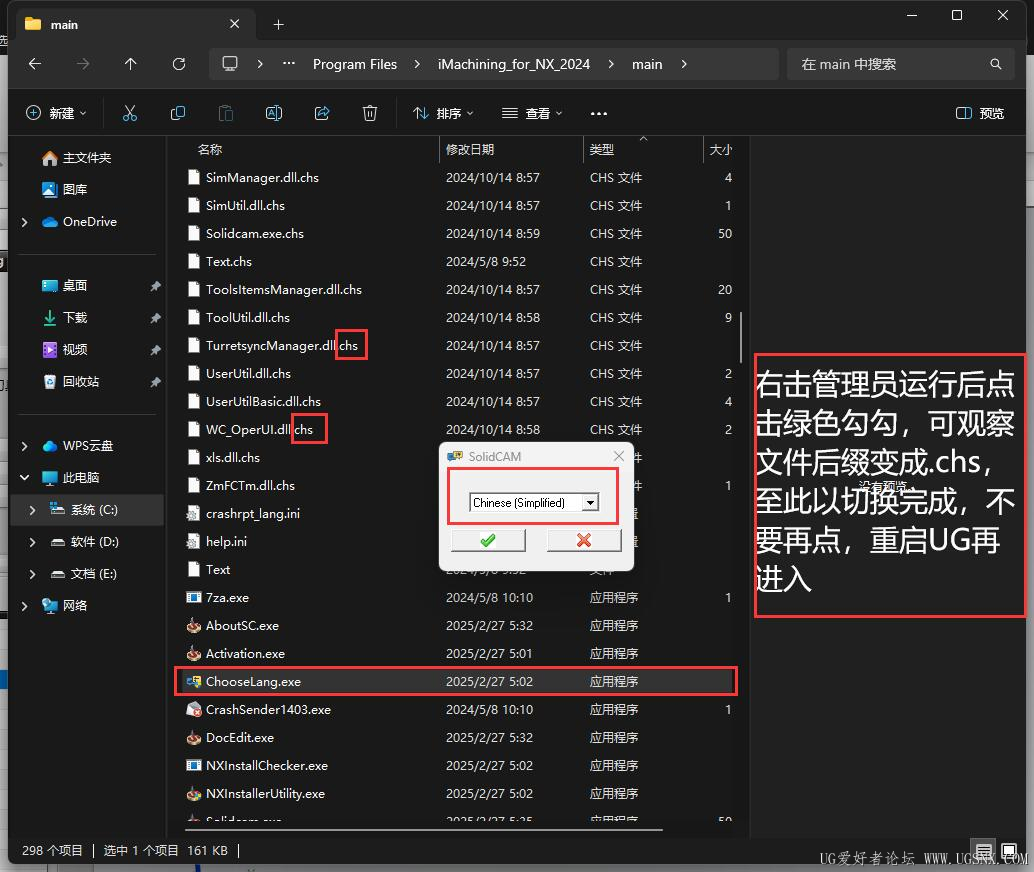Expand the 系统 (C:) drive node

click(32, 510)
